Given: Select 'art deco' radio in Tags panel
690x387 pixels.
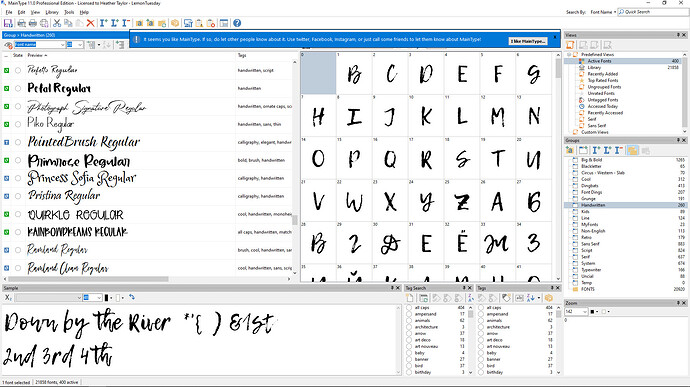Looking at the screenshot, I should pyautogui.click(x=481, y=340).
